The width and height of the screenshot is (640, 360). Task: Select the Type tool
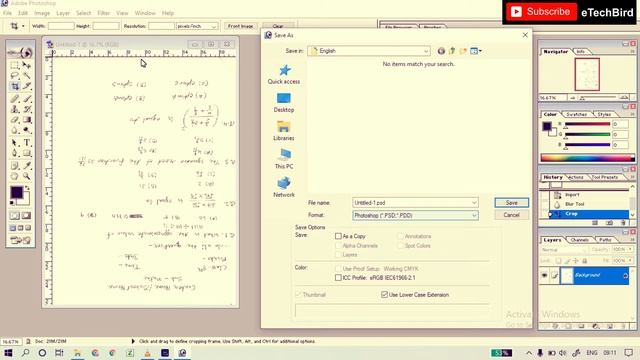[27, 143]
